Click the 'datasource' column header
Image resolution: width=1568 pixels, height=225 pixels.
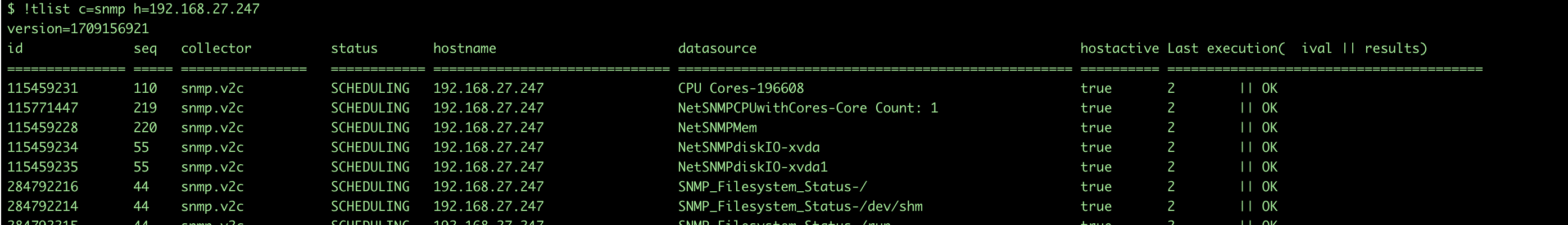pos(717,48)
